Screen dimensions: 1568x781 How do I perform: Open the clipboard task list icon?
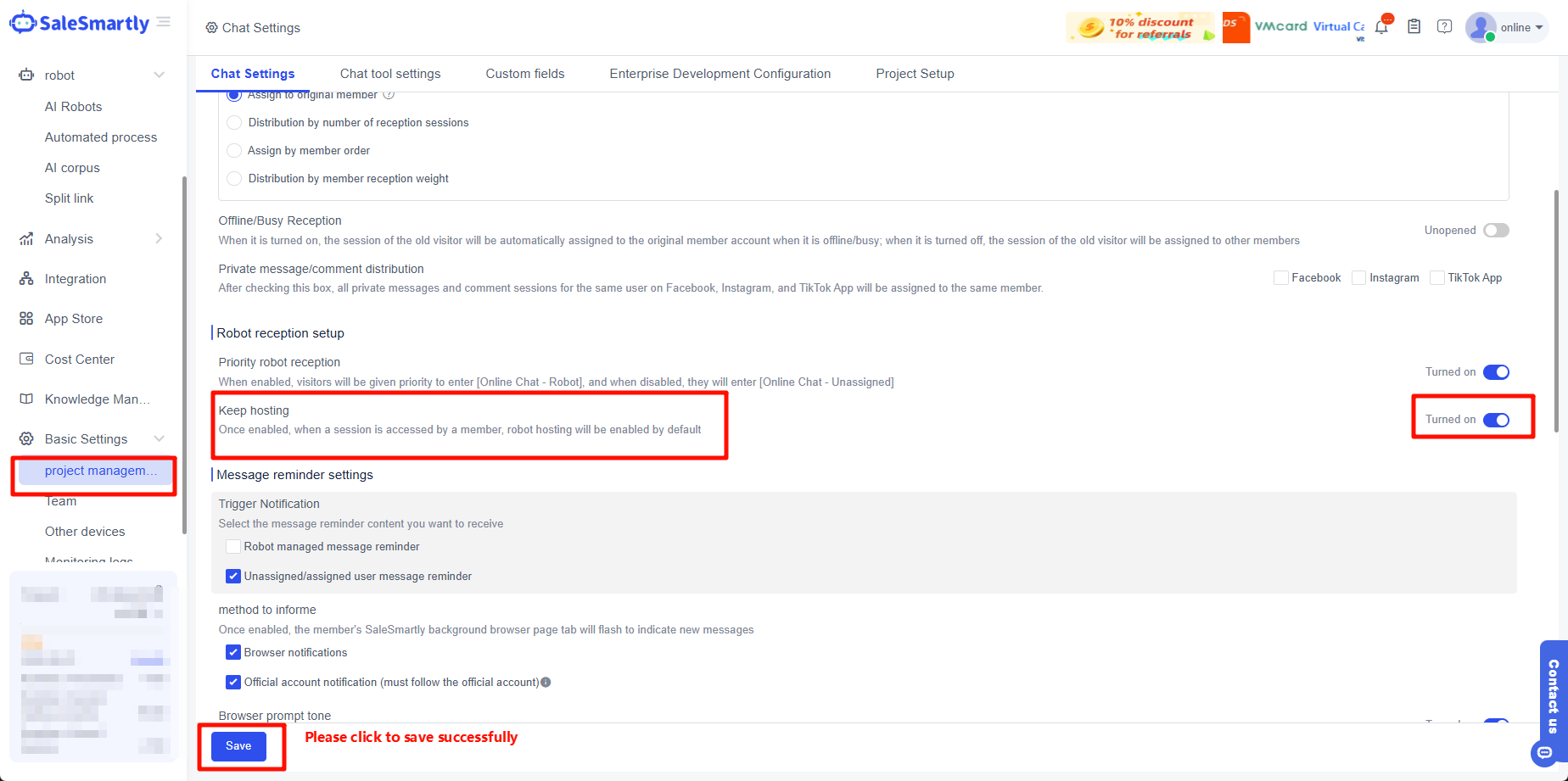point(1414,26)
